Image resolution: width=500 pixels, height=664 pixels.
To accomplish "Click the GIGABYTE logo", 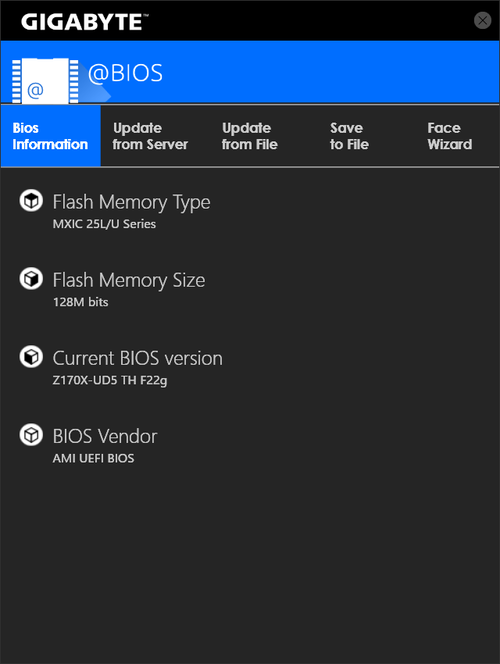I will point(85,22).
